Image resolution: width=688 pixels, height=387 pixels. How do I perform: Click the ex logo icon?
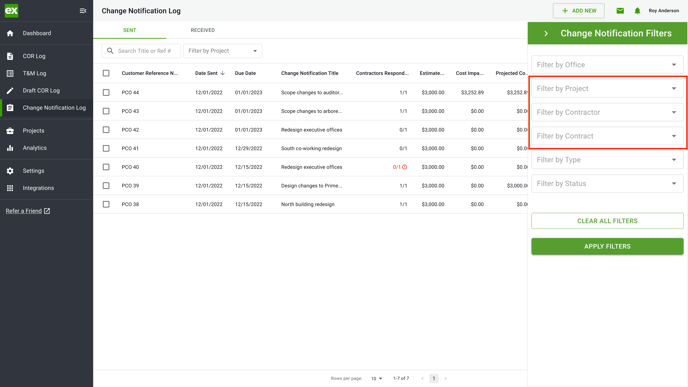11,11
